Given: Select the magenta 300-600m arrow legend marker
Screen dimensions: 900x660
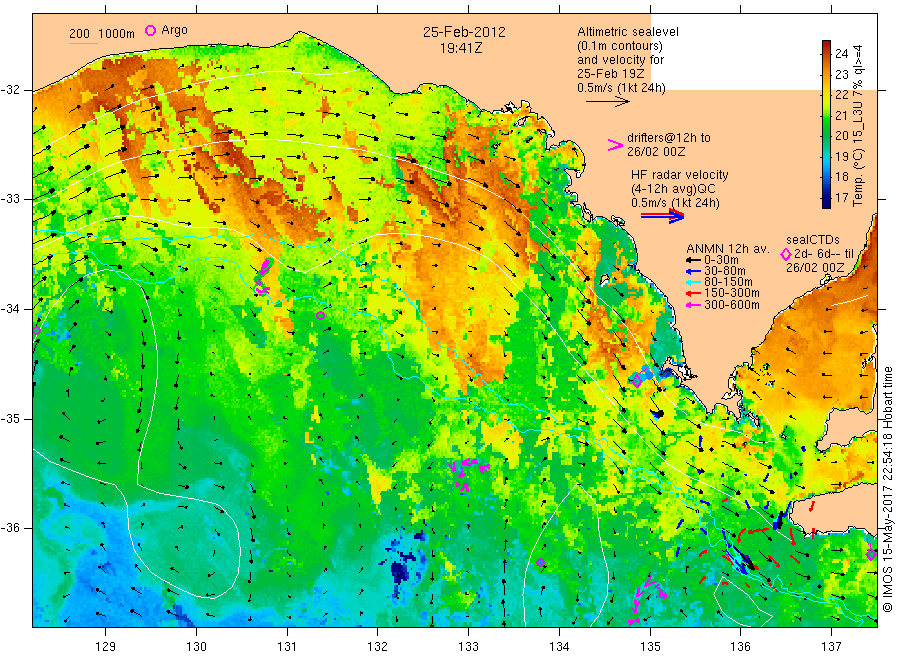Looking at the screenshot, I should click(x=693, y=305).
